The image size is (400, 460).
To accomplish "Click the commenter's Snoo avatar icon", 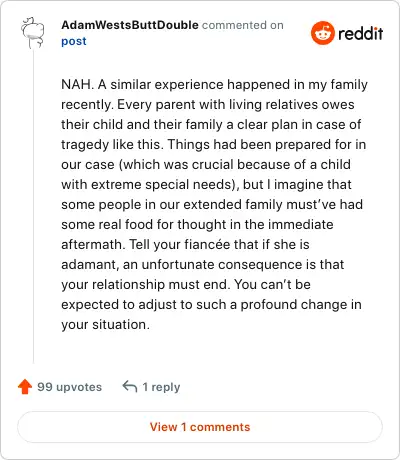I will [x=33, y=33].
